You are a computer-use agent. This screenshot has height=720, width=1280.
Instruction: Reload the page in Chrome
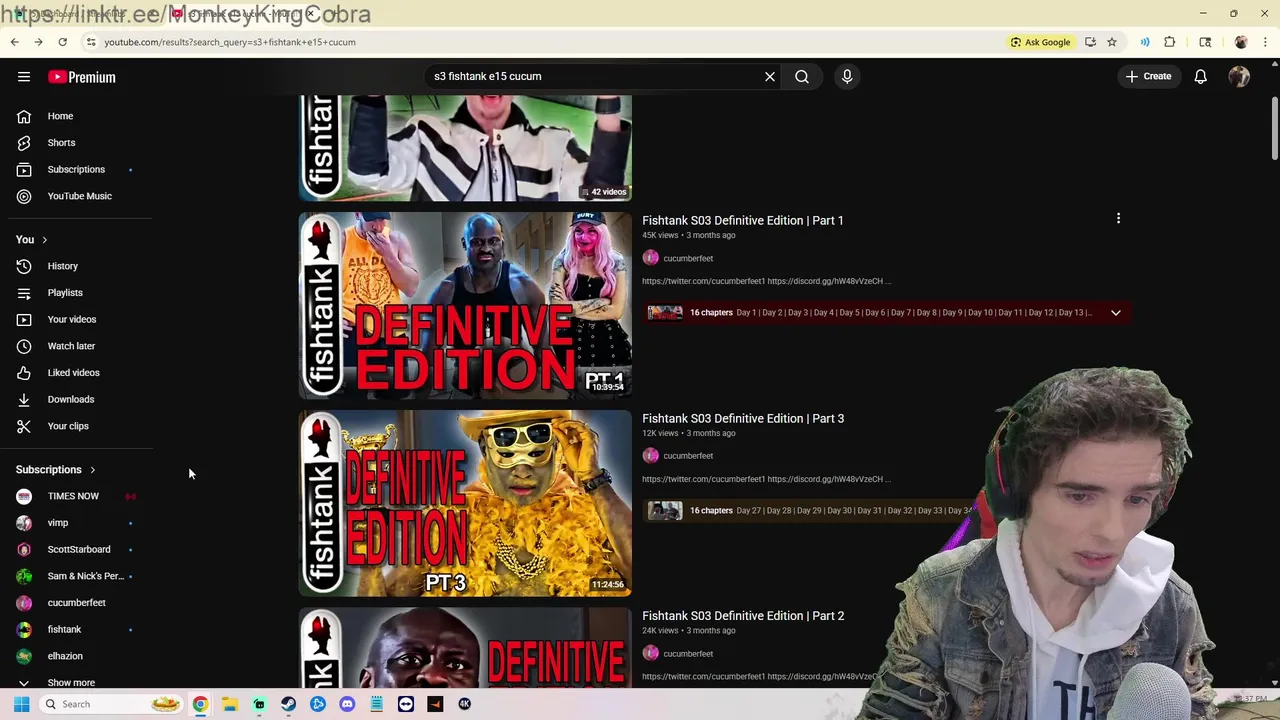tap(62, 42)
